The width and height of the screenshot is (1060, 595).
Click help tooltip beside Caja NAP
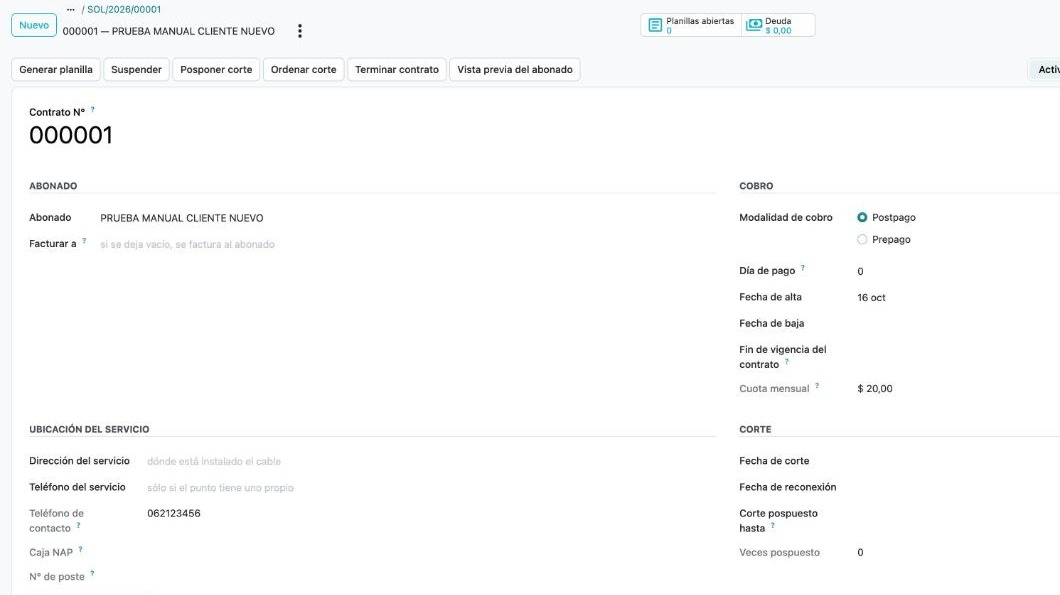pos(80,549)
